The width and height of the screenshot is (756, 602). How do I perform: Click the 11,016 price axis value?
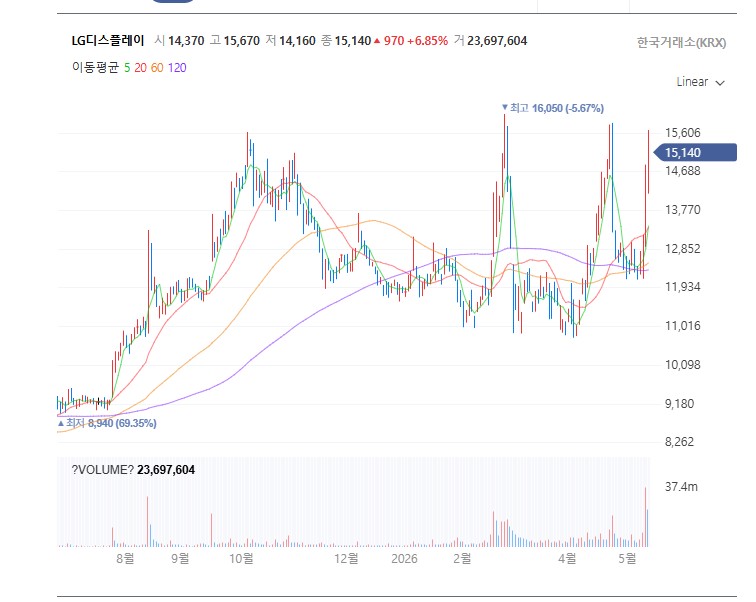[683, 326]
